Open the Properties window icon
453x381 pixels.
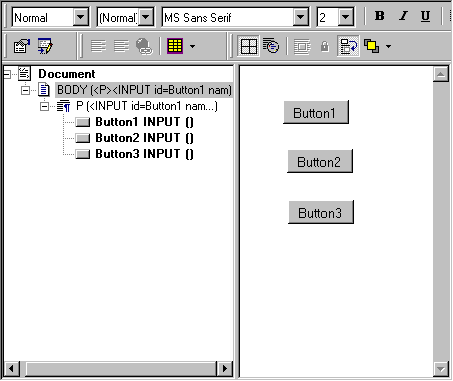pyautogui.click(x=22, y=46)
